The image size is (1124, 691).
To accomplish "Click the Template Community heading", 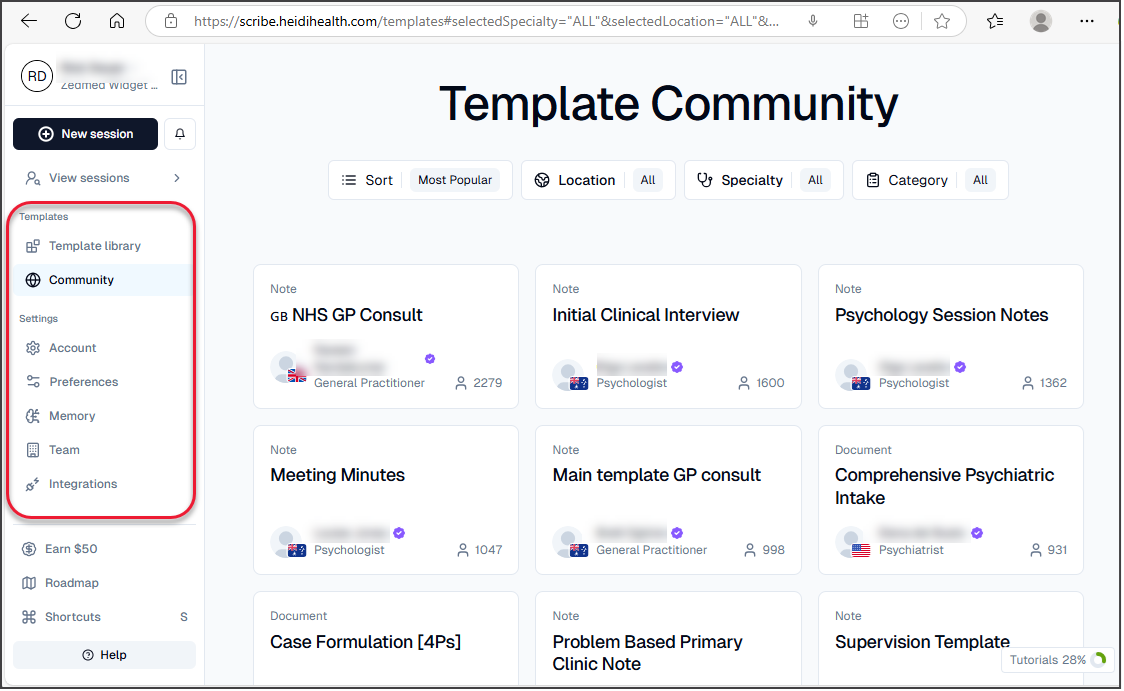I will [668, 104].
